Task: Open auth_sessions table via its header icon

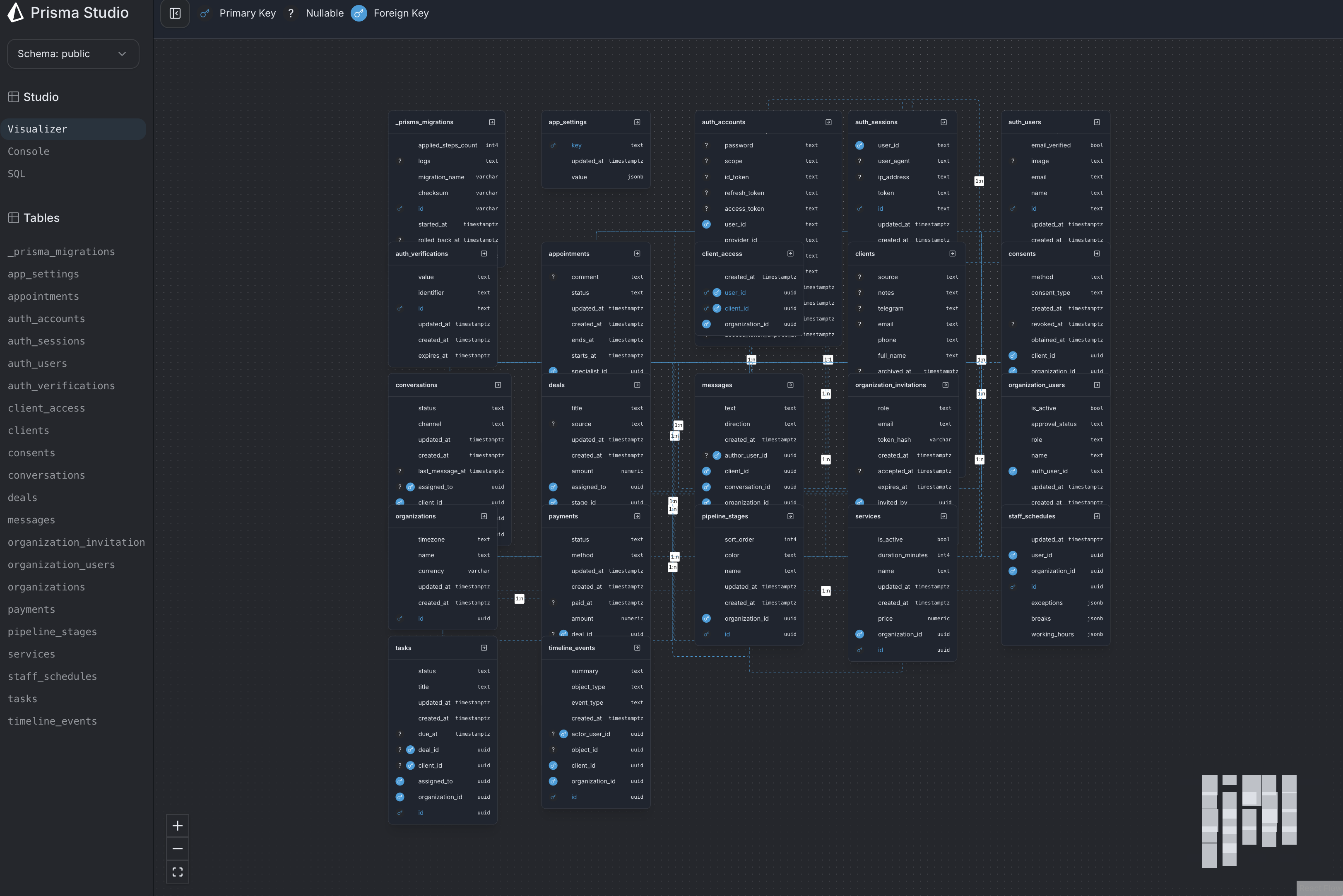Action: [x=943, y=122]
